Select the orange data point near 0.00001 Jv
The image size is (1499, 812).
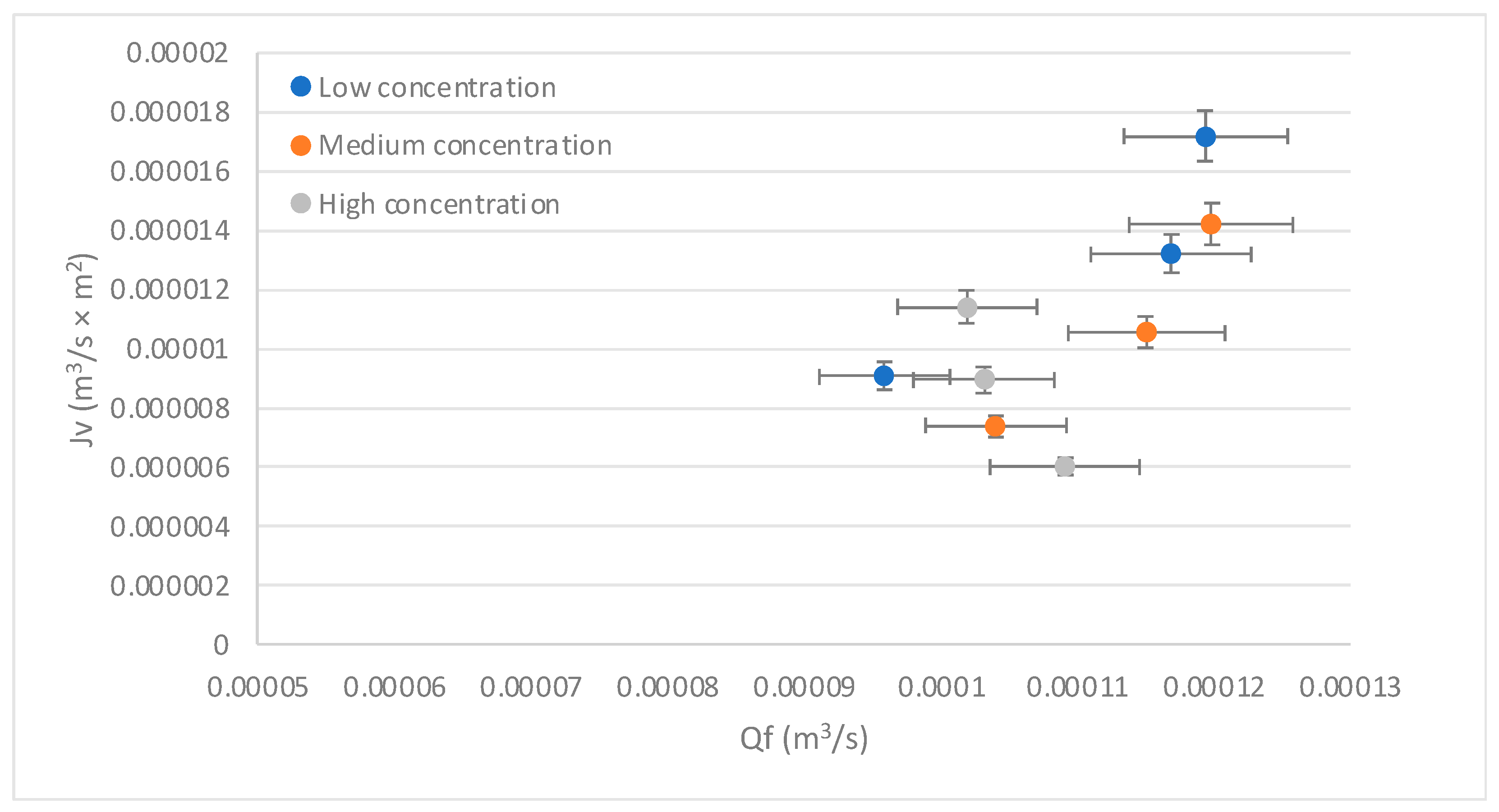pos(1146,332)
